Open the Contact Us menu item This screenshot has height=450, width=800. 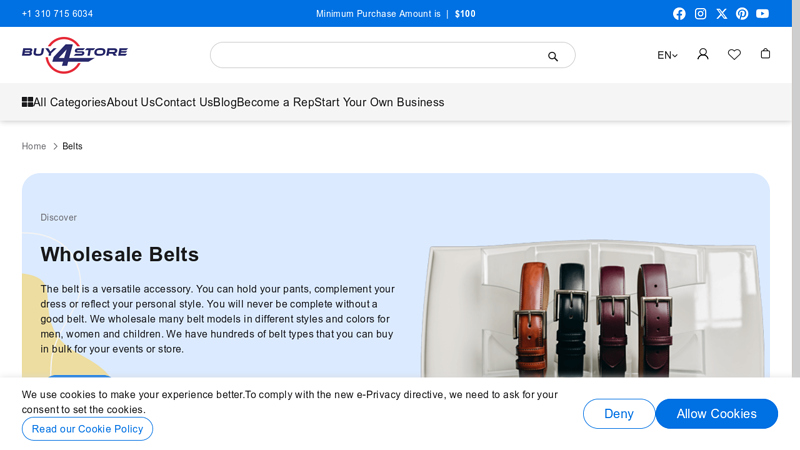(183, 102)
